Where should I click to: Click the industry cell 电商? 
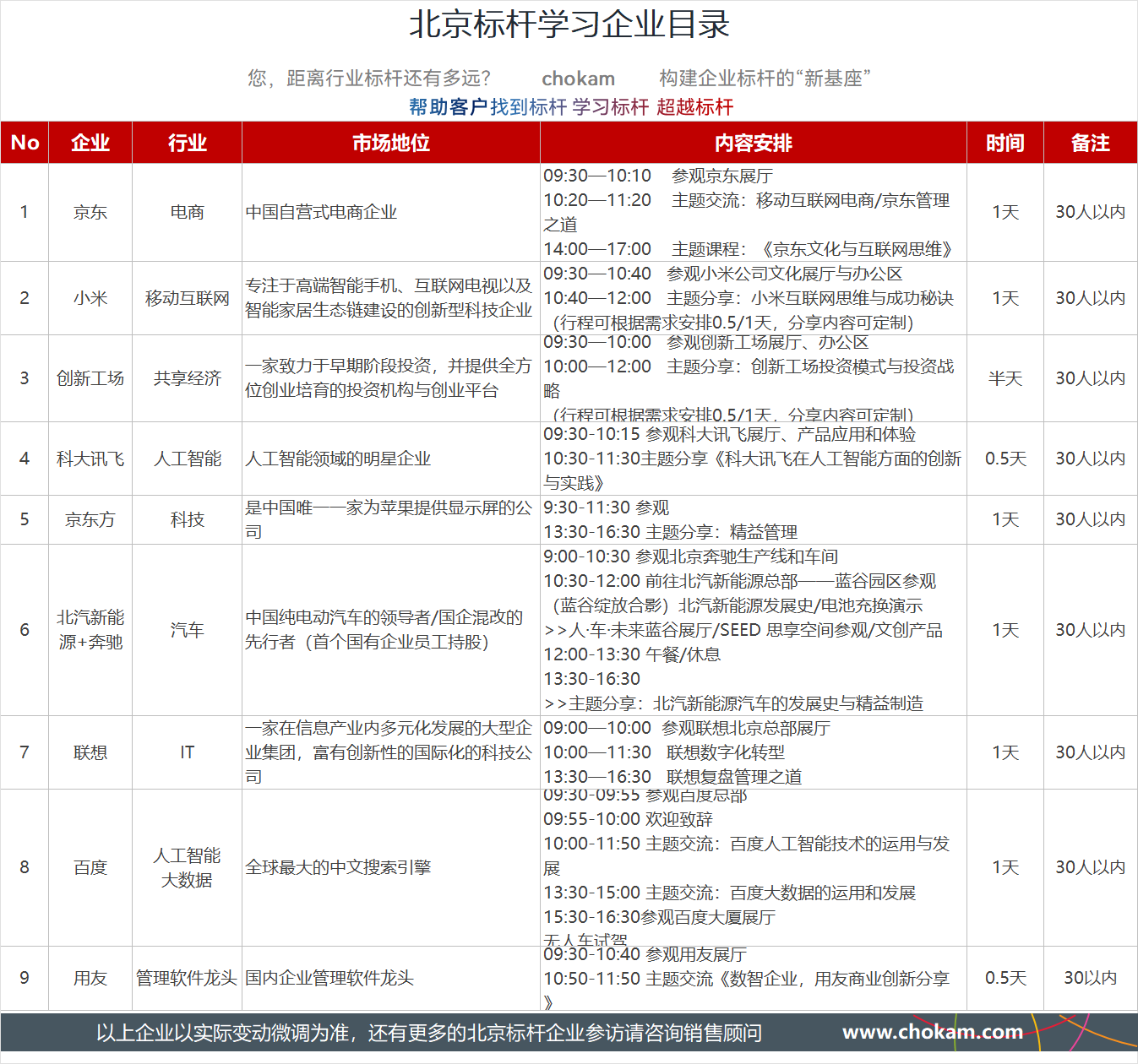click(x=188, y=212)
